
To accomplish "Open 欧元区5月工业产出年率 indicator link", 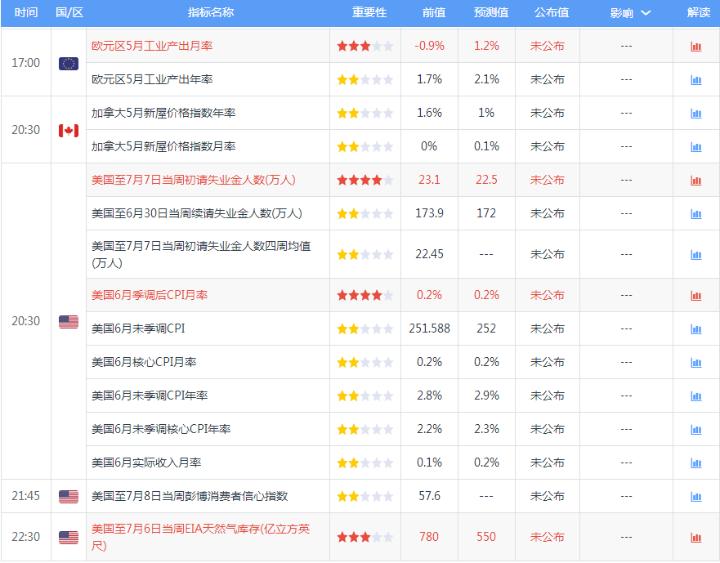I will click(152, 79).
